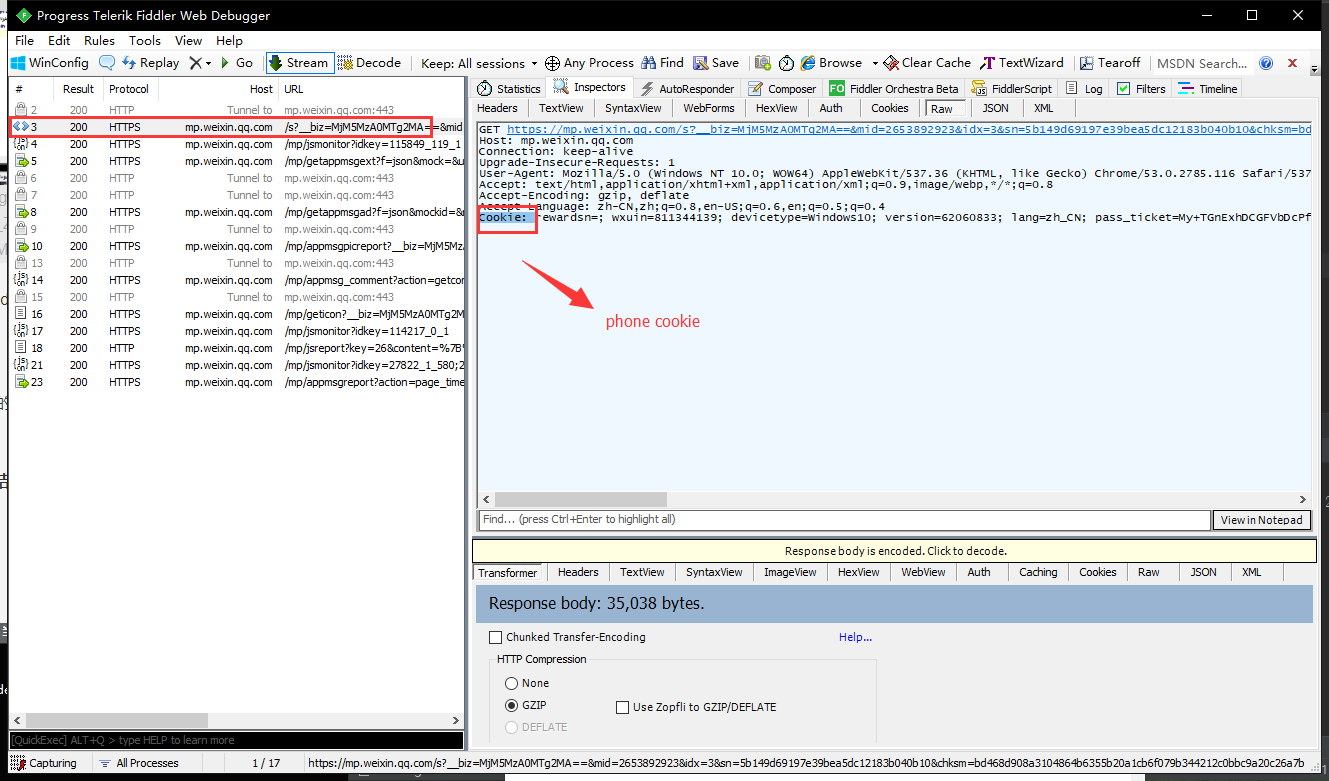This screenshot has width=1329, height=781.
Task: Click the Result column header
Action: 78,89
